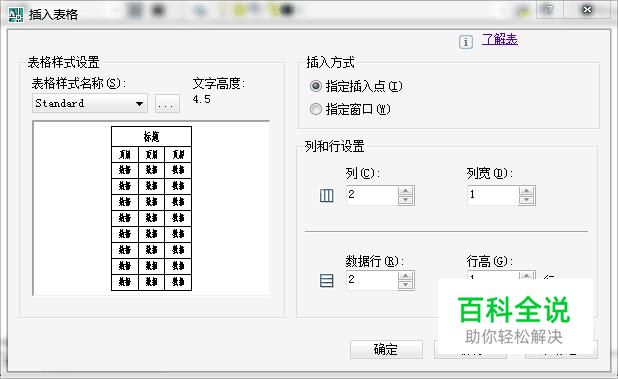The height and width of the screenshot is (379, 618).
Task: Click the ... button beside Standard
Action: (x=167, y=104)
